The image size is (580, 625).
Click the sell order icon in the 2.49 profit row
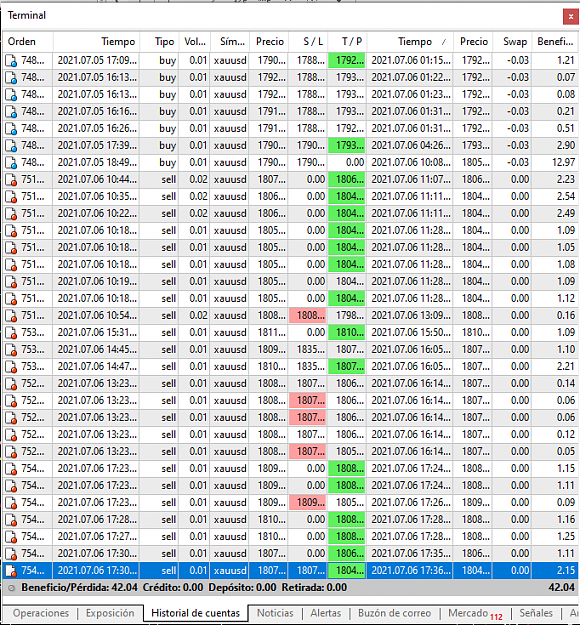(x=11, y=214)
